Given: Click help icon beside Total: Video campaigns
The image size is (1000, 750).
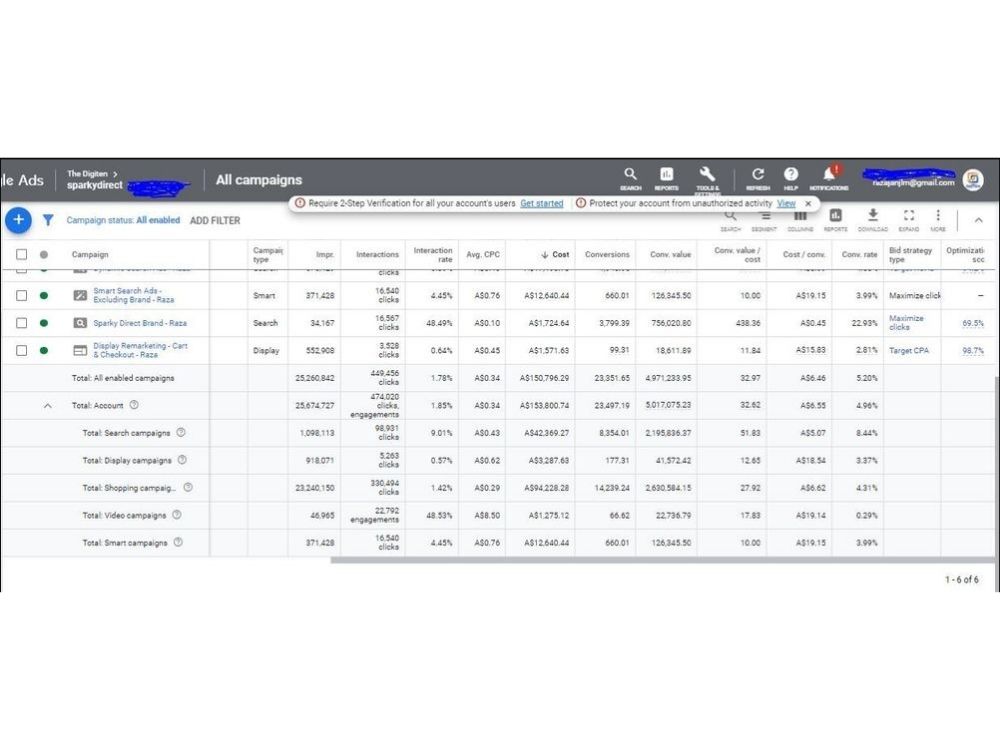Looking at the screenshot, I should coord(177,515).
